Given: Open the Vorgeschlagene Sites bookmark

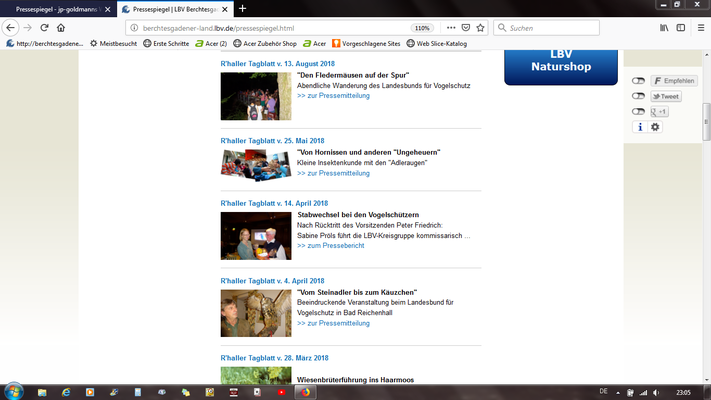Looking at the screenshot, I should (x=366, y=44).
